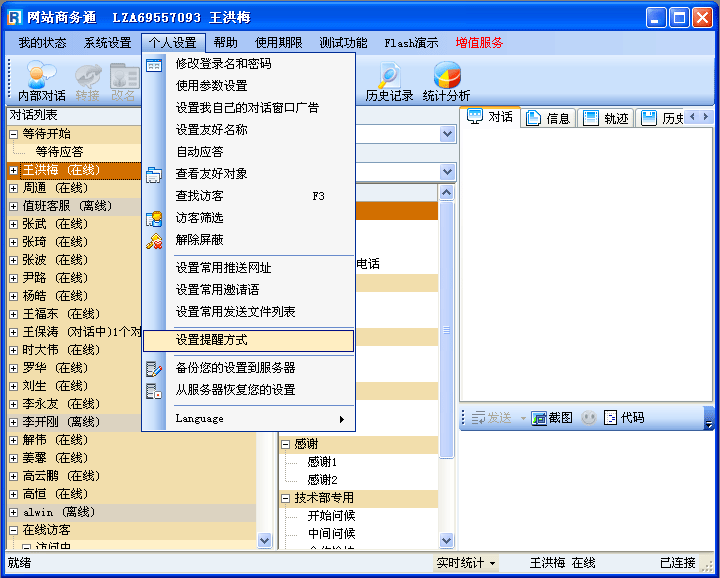This screenshot has height=578, width=720.
Task: Switch to the 轨迹 tab
Action: 606,118
